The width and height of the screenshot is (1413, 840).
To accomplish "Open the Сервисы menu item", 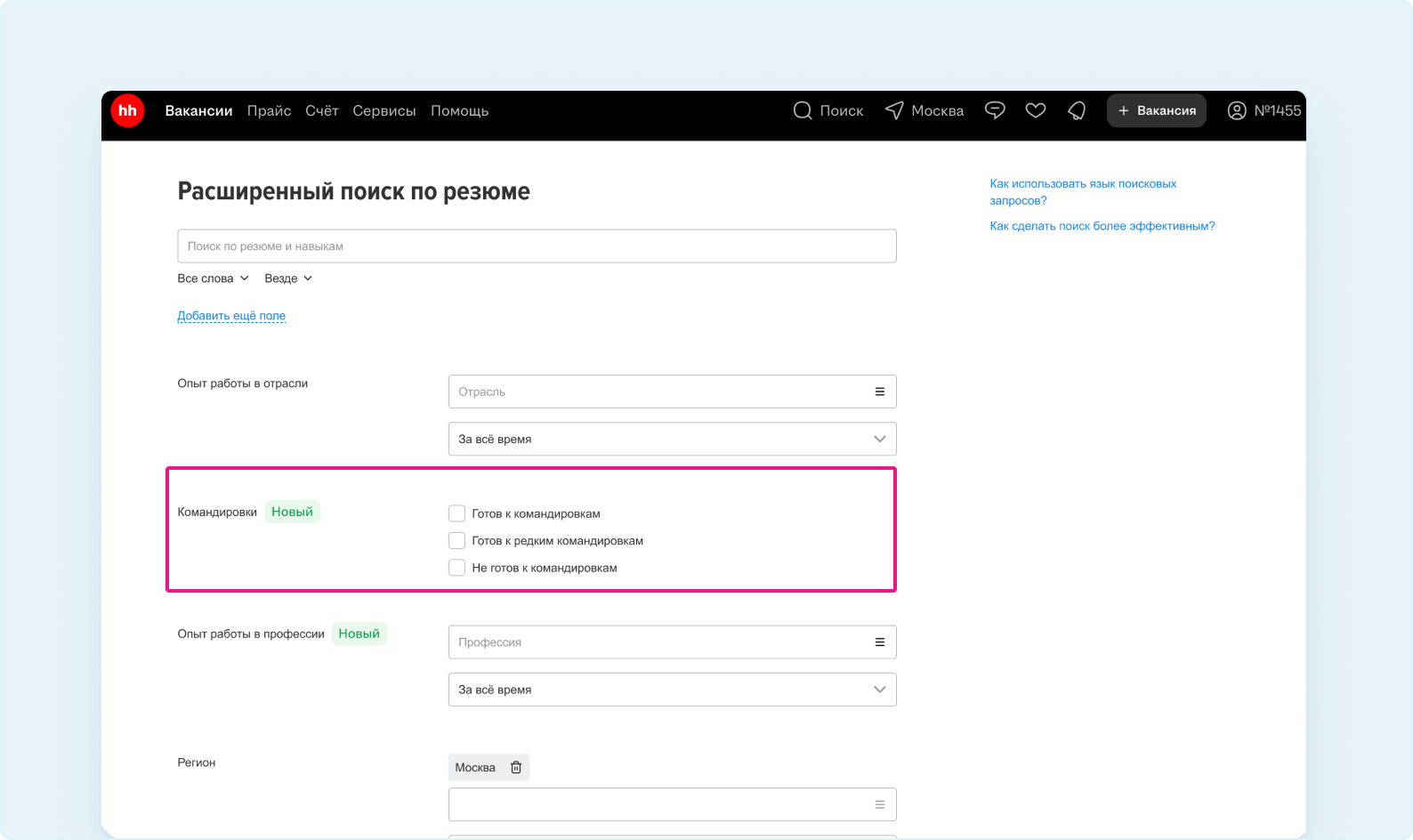I will click(x=384, y=110).
